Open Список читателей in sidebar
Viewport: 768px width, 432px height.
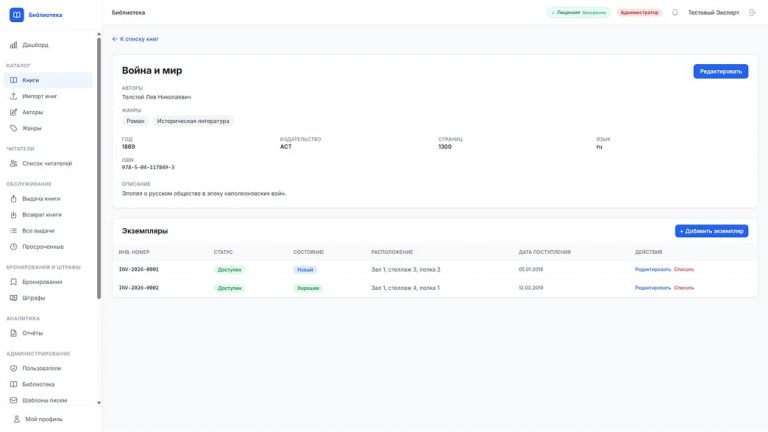[48, 164]
